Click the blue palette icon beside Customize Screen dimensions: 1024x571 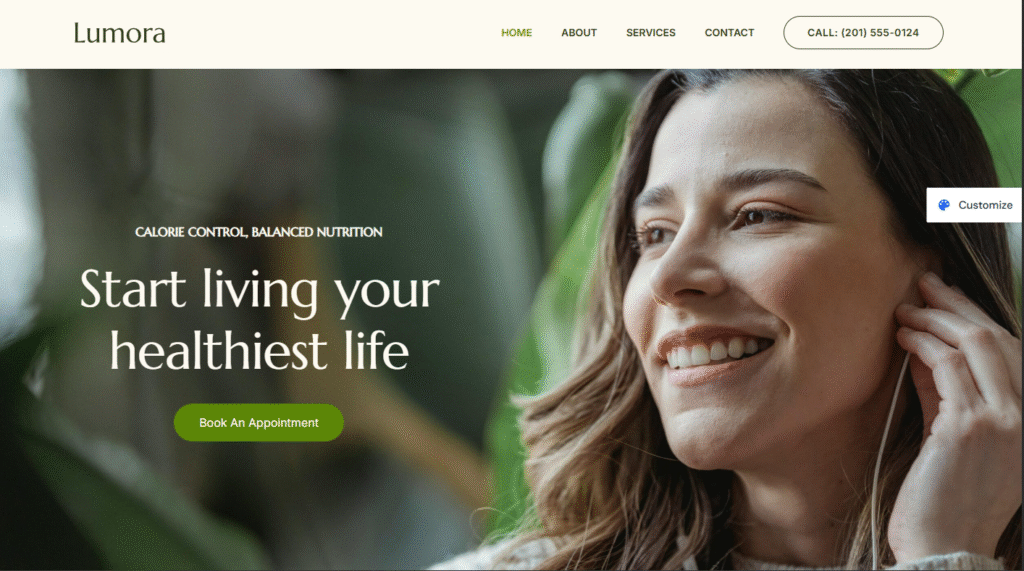[x=944, y=205]
